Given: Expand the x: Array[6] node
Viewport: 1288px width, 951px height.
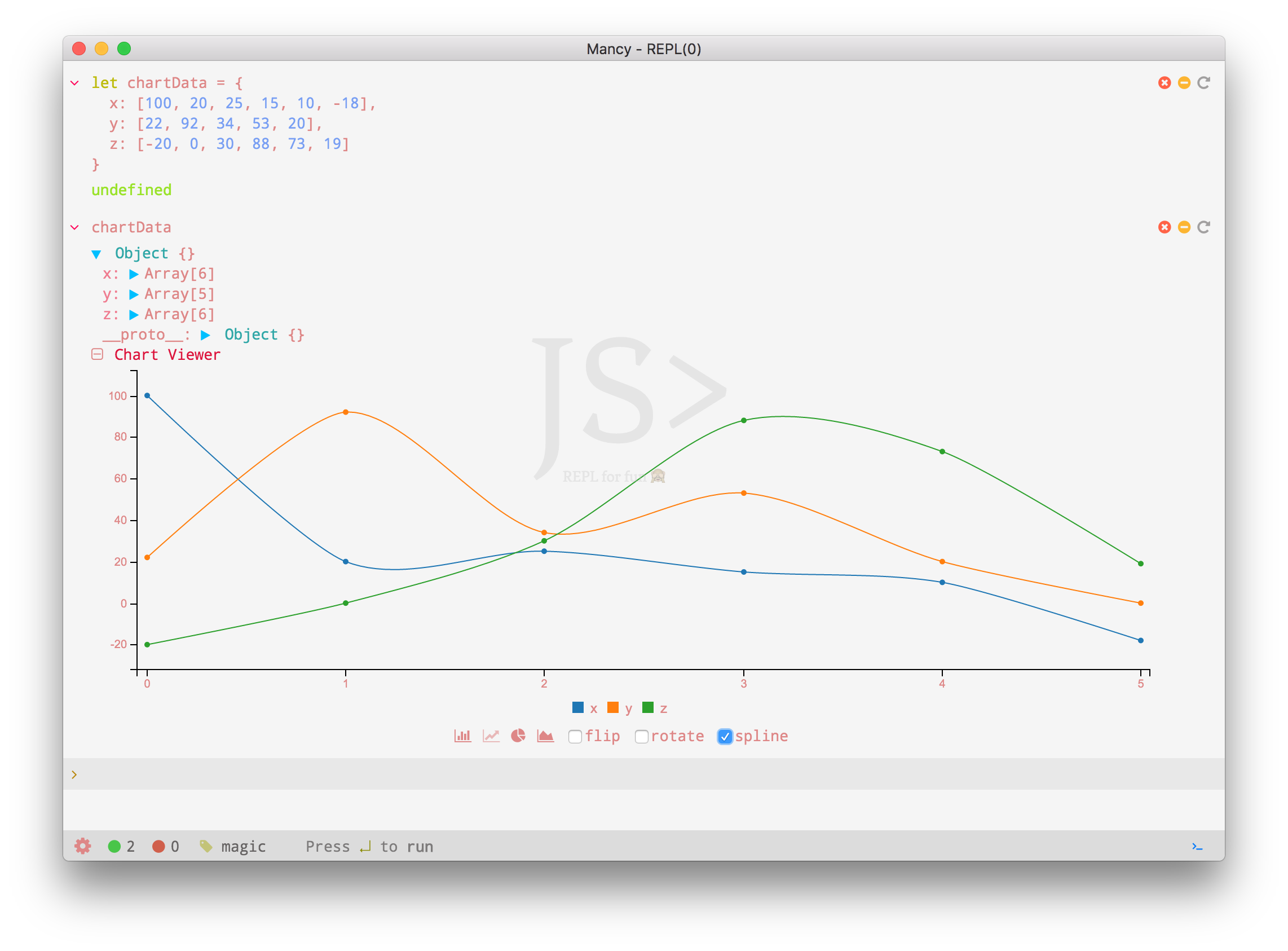Looking at the screenshot, I should click(x=134, y=274).
